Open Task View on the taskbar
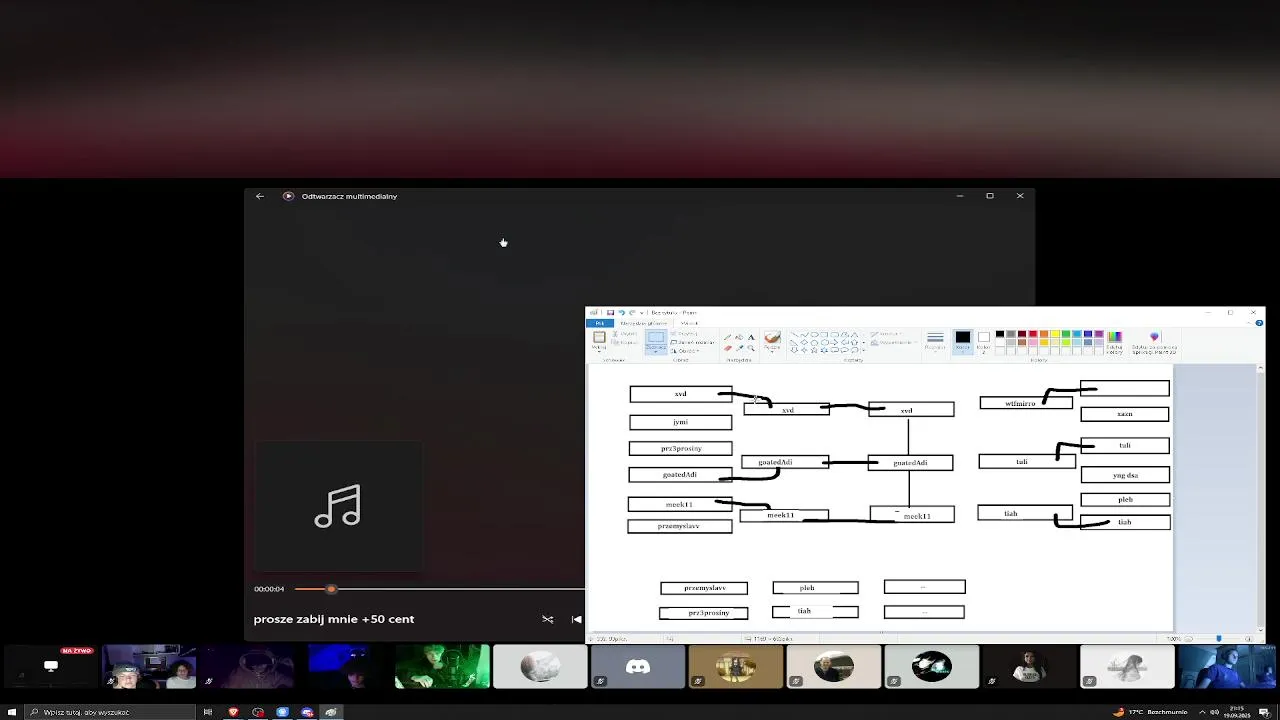1280x720 pixels. pyautogui.click(x=208, y=712)
